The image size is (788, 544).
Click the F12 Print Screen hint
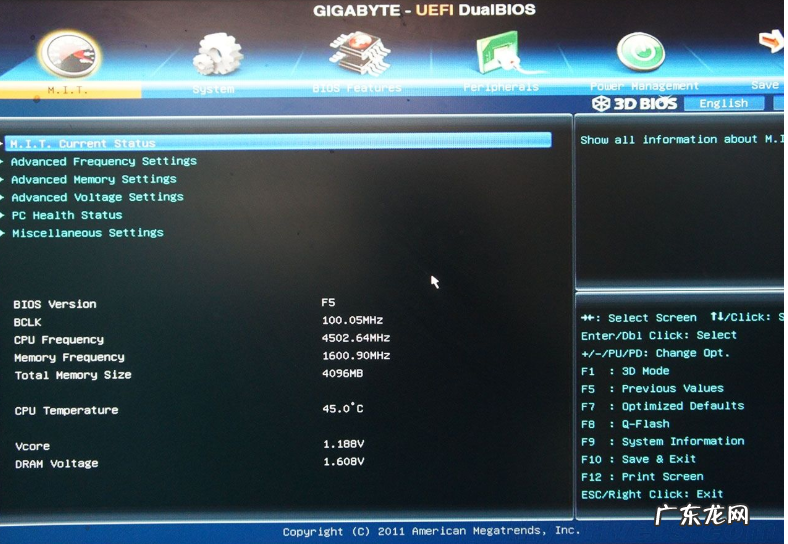(x=642, y=477)
